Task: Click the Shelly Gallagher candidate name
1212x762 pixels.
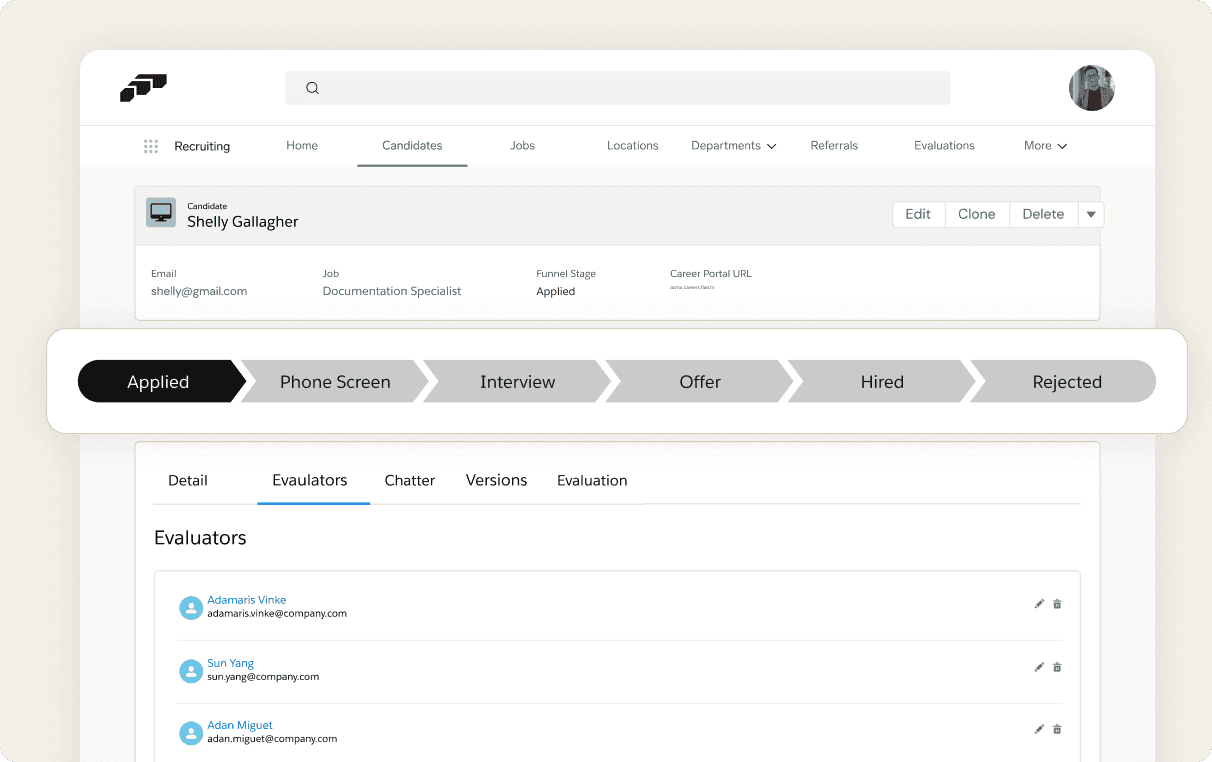Action: (243, 222)
